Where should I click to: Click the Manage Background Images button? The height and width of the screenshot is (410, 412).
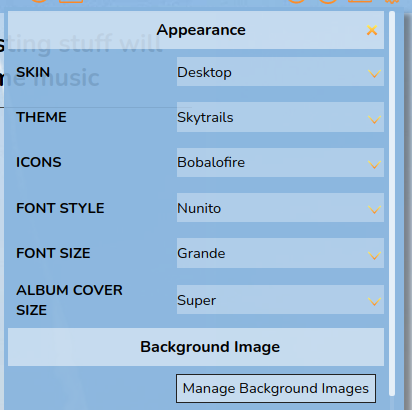[x=276, y=388]
